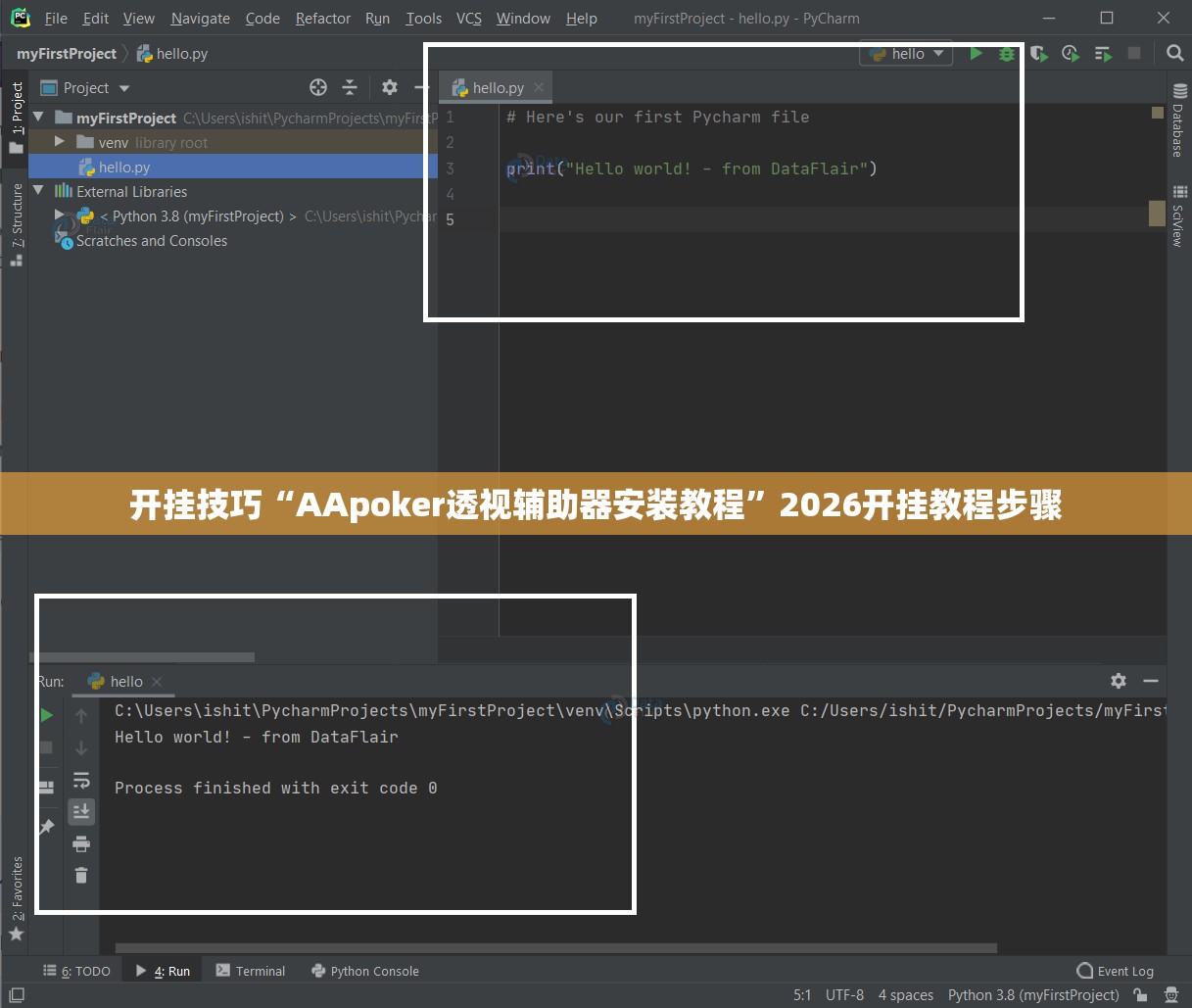Image resolution: width=1192 pixels, height=1008 pixels.
Task: Toggle soft-wrap in the Run console
Action: [x=81, y=781]
